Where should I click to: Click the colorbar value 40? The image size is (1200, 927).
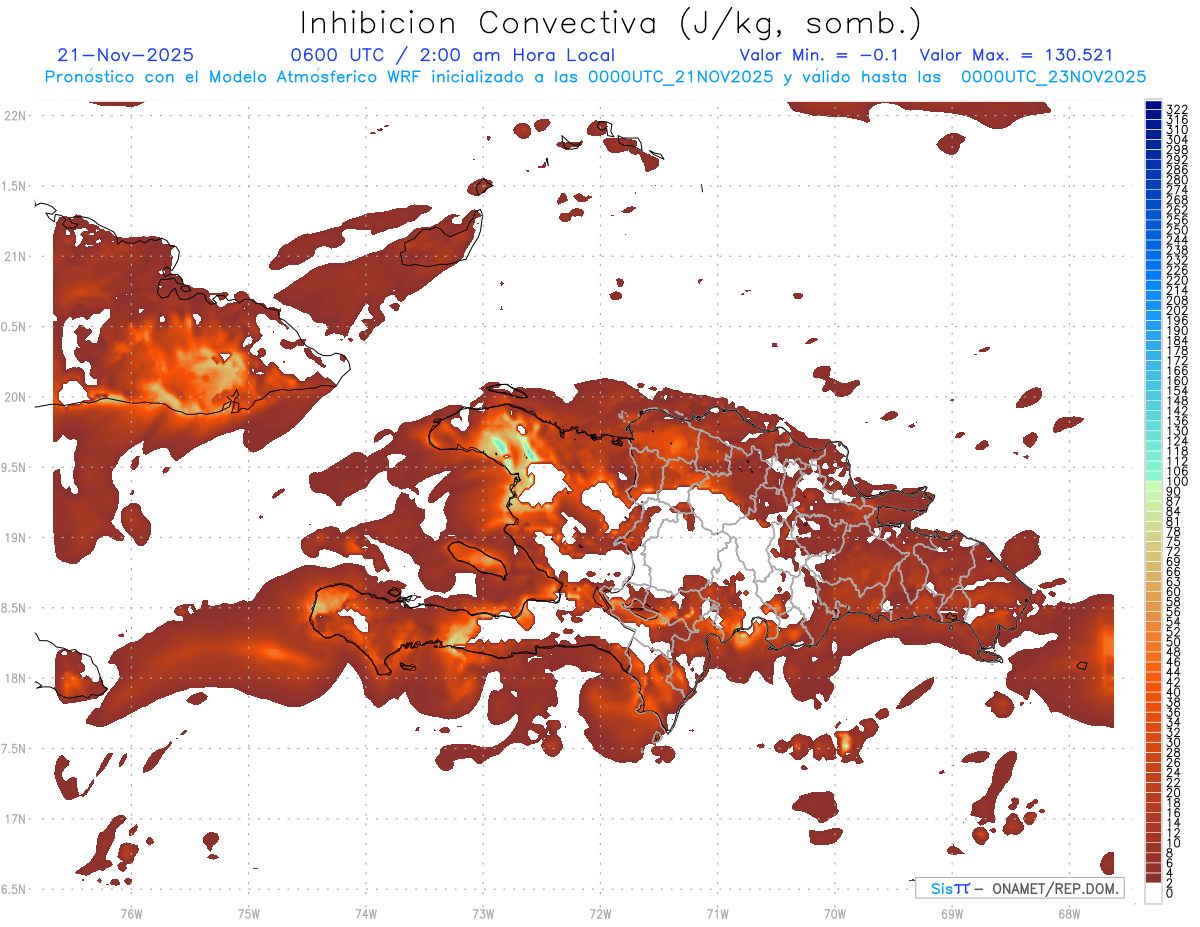pyautogui.click(x=1174, y=692)
